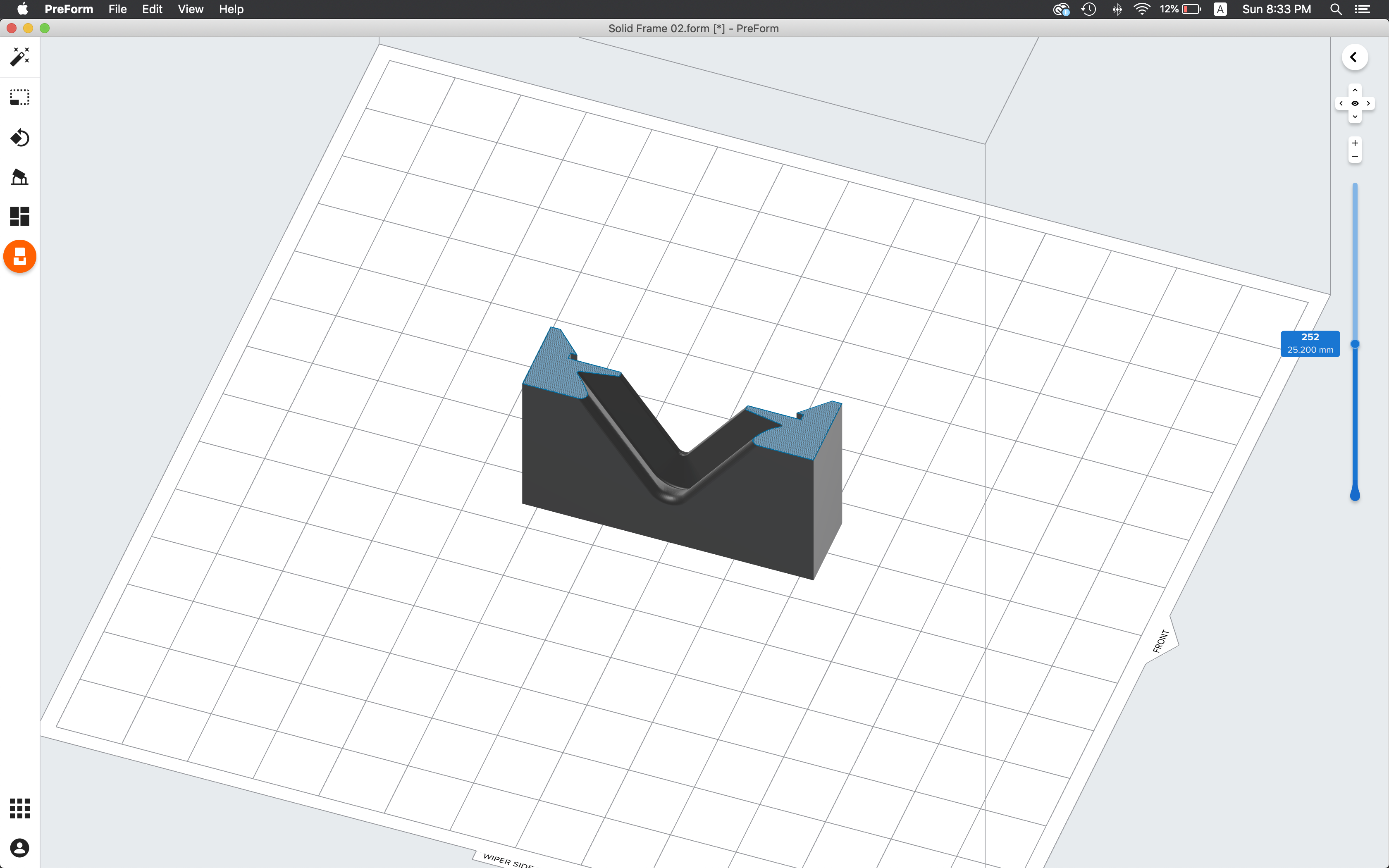Open the Layout arrangement tool

(x=19, y=217)
